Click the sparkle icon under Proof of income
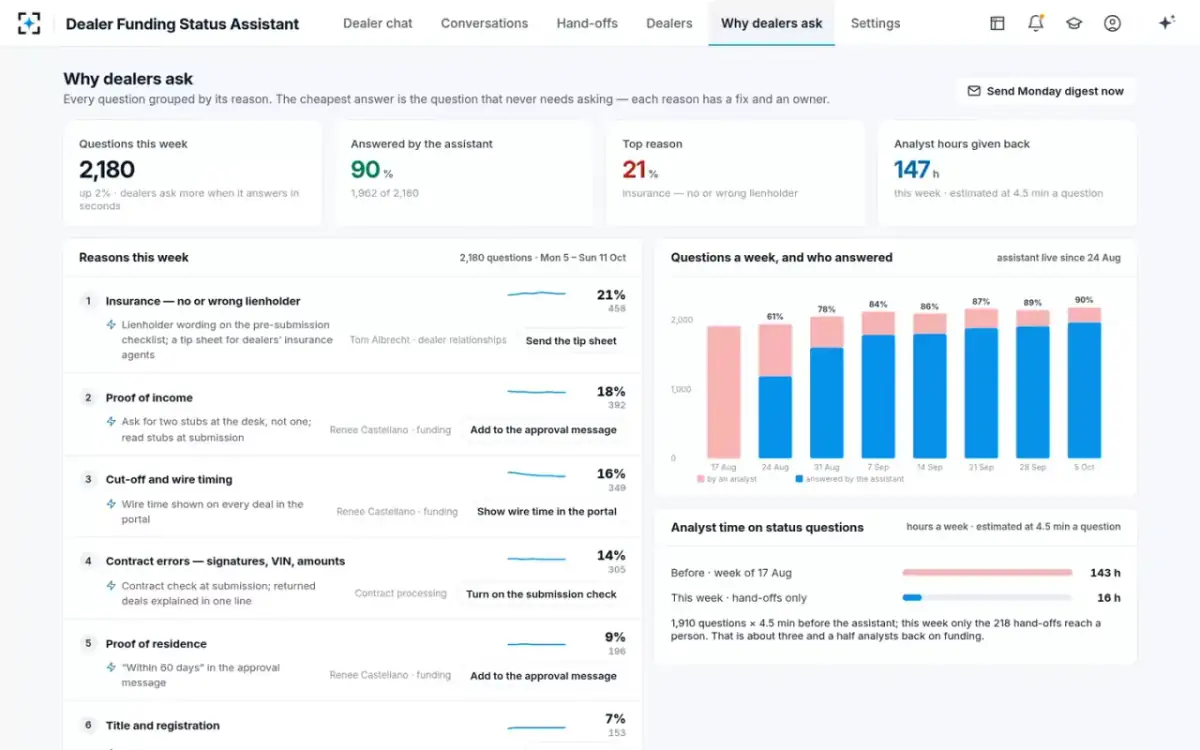Viewport: 1200px width, 750px height. 112,422
